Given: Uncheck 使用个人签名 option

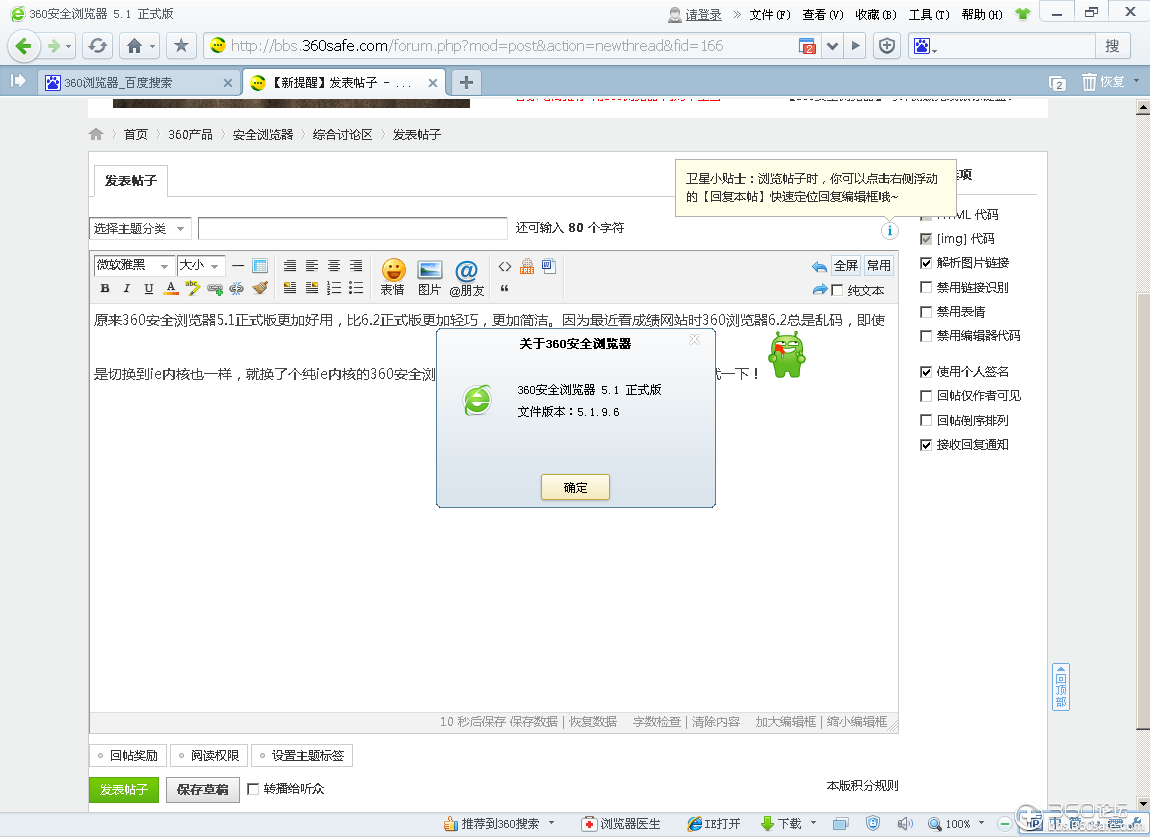Looking at the screenshot, I should tap(926, 372).
